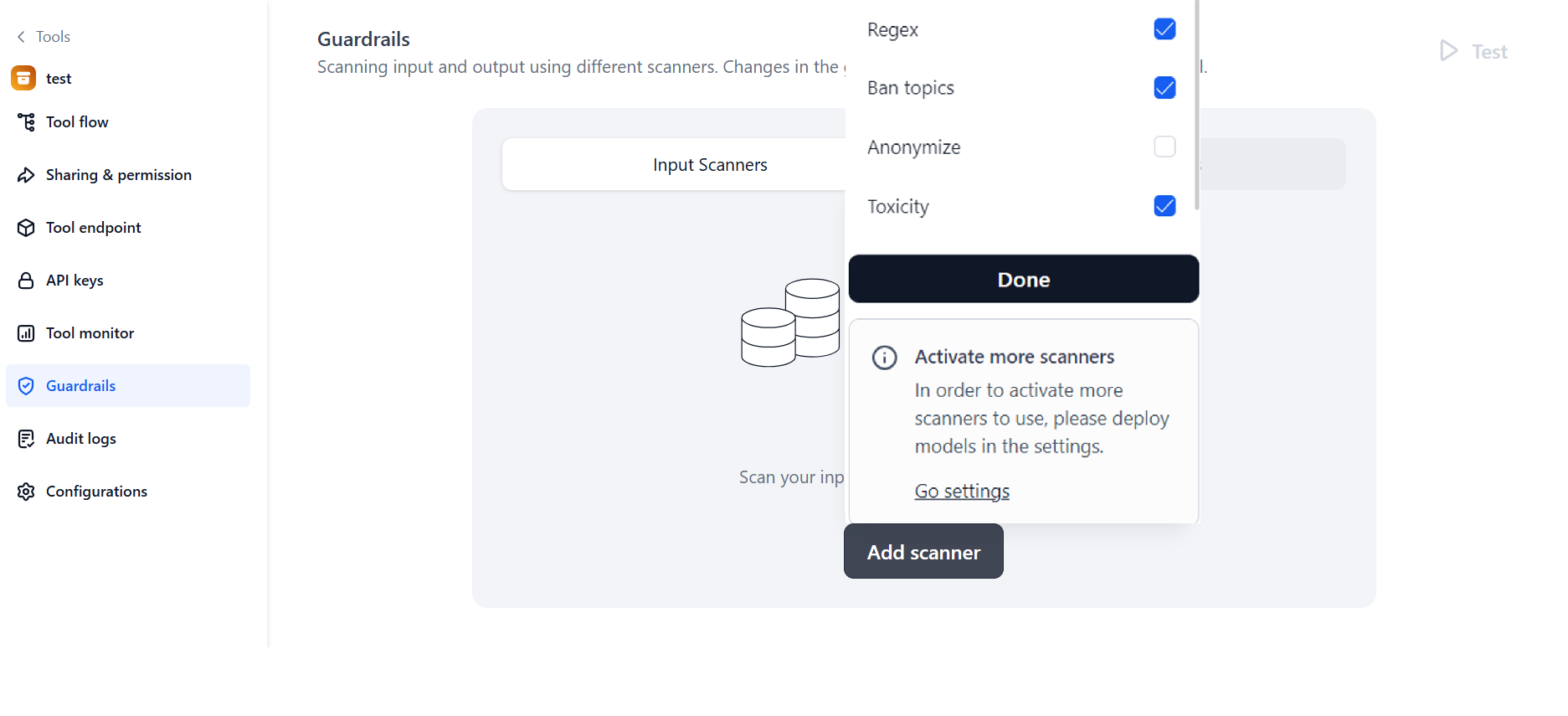Click the Guardrails shield icon
The height and width of the screenshot is (716, 1568).
point(26,386)
